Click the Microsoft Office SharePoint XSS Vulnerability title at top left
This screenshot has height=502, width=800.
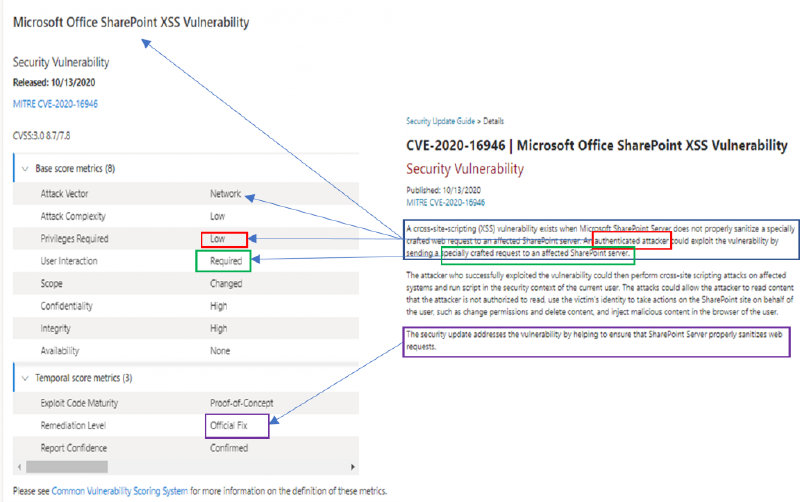tap(131, 22)
